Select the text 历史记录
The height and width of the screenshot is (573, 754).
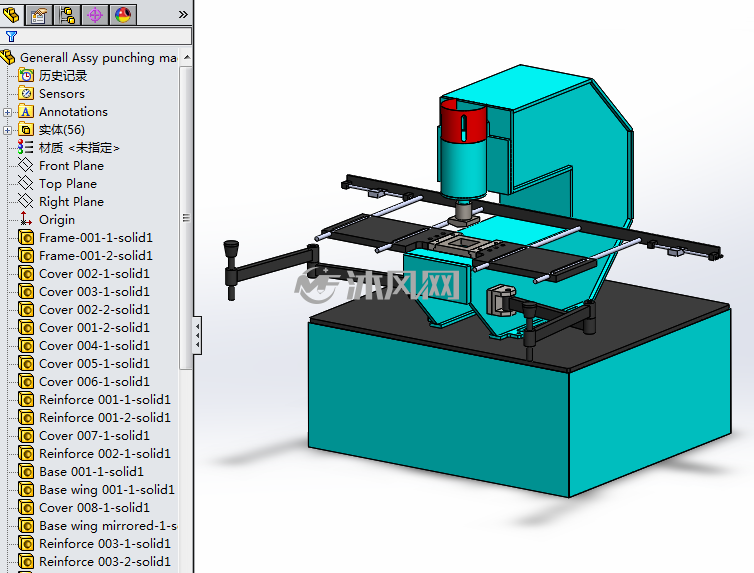(63, 75)
